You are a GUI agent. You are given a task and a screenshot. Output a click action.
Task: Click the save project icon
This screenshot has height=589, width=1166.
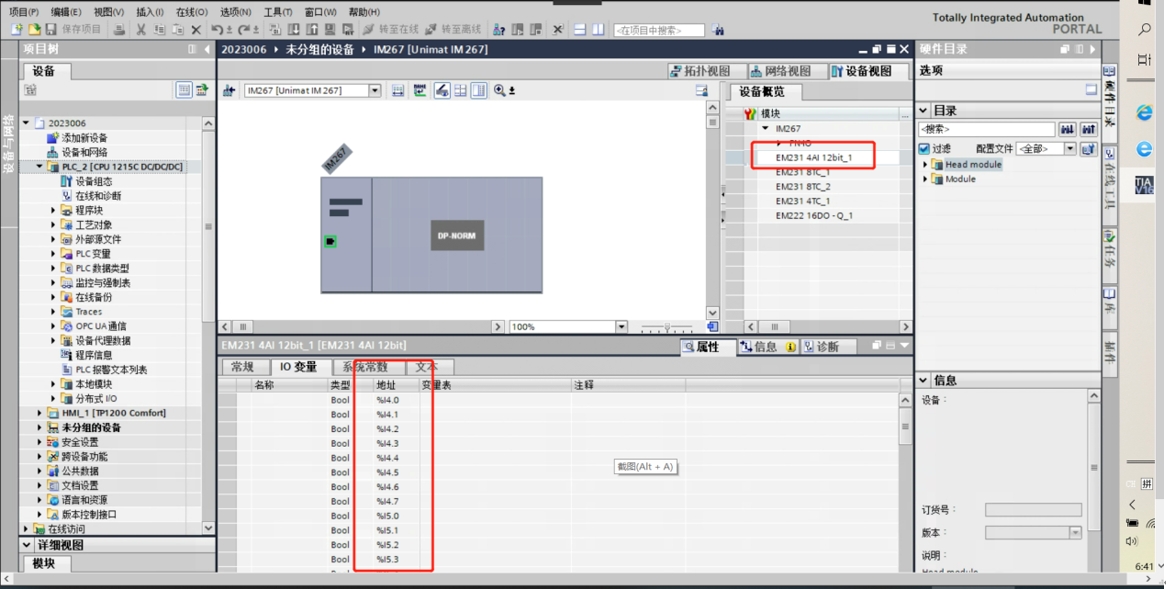click(51, 30)
